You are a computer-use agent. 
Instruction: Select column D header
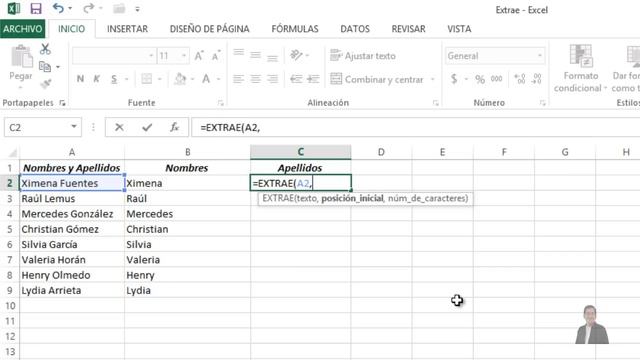coord(381,152)
